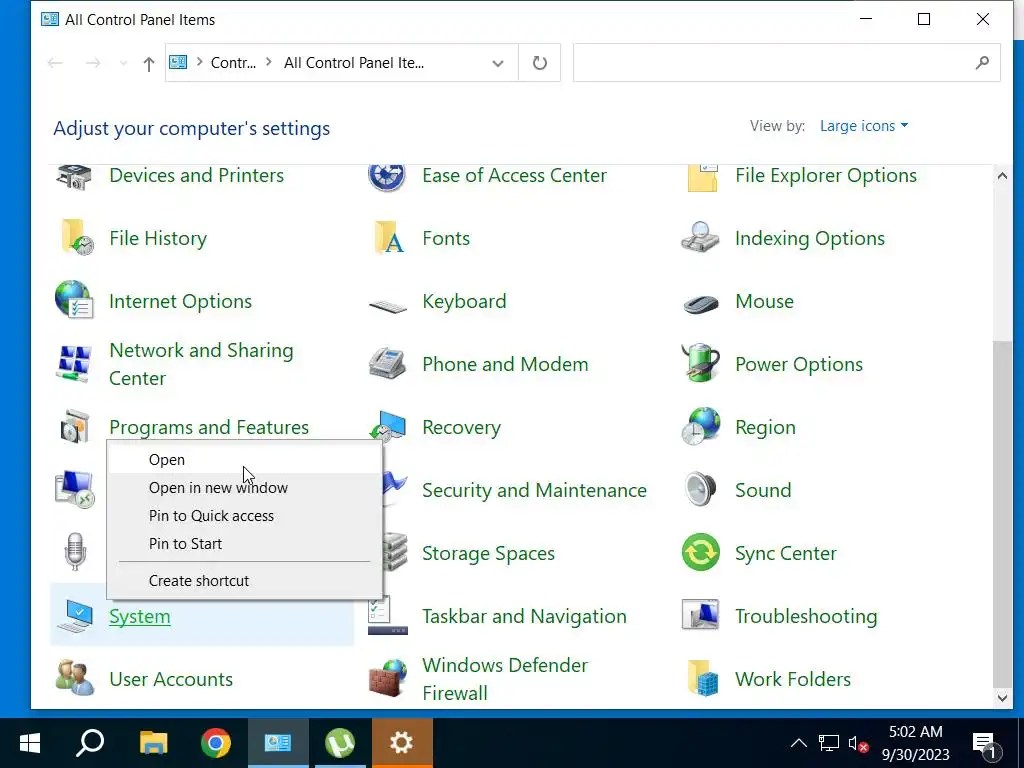Click the User Accounts icon
Image resolution: width=1024 pixels, height=768 pixels.
pos(74,678)
